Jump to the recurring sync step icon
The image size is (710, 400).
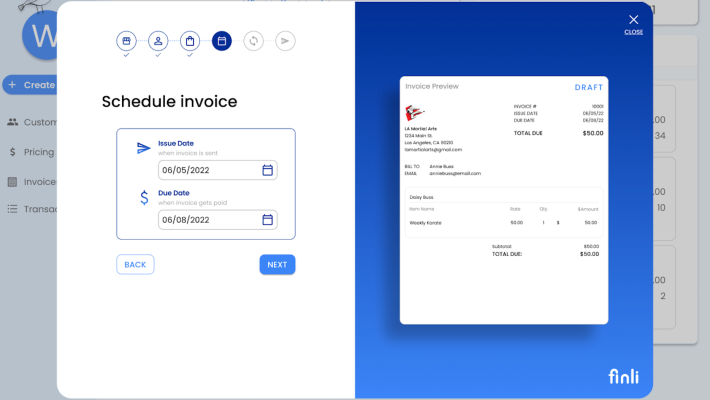[x=254, y=41]
